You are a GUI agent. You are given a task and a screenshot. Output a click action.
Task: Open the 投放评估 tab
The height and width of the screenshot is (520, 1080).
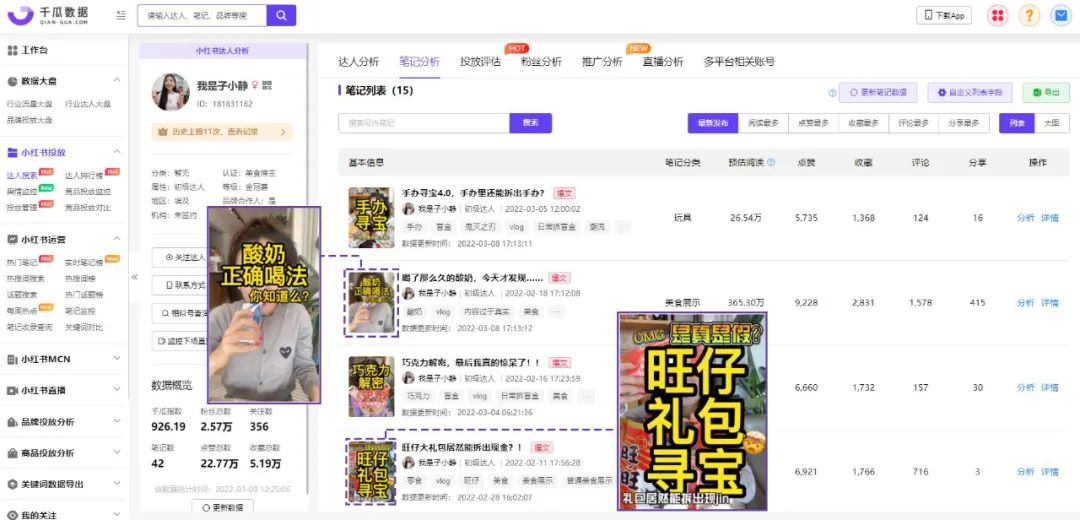point(480,61)
